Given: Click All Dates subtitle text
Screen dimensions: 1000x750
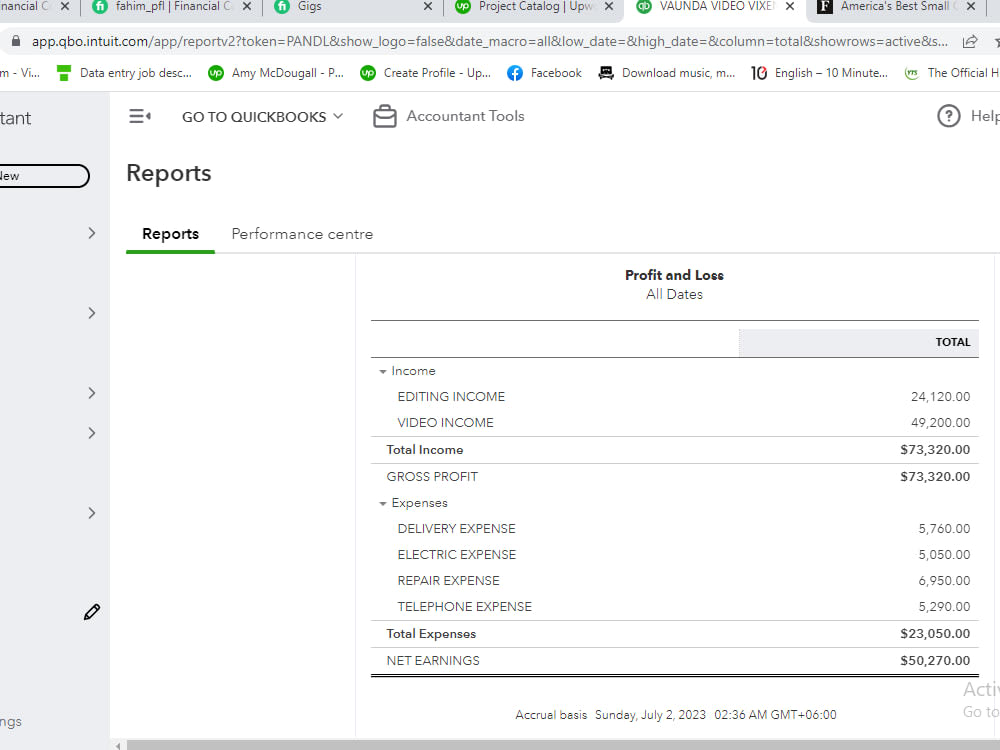Looking at the screenshot, I should [674, 295].
